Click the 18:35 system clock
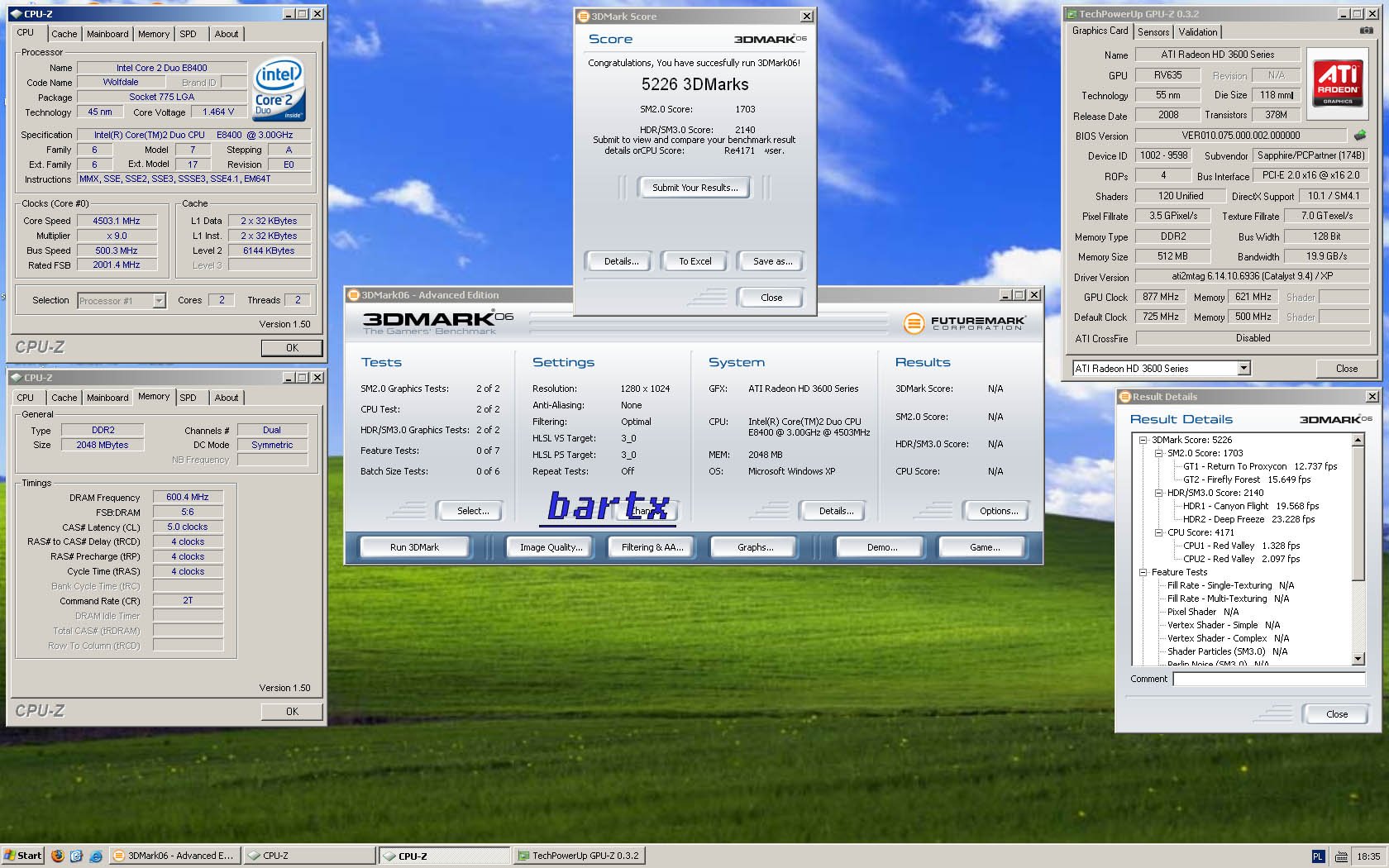1389x868 pixels. pos(1368,856)
